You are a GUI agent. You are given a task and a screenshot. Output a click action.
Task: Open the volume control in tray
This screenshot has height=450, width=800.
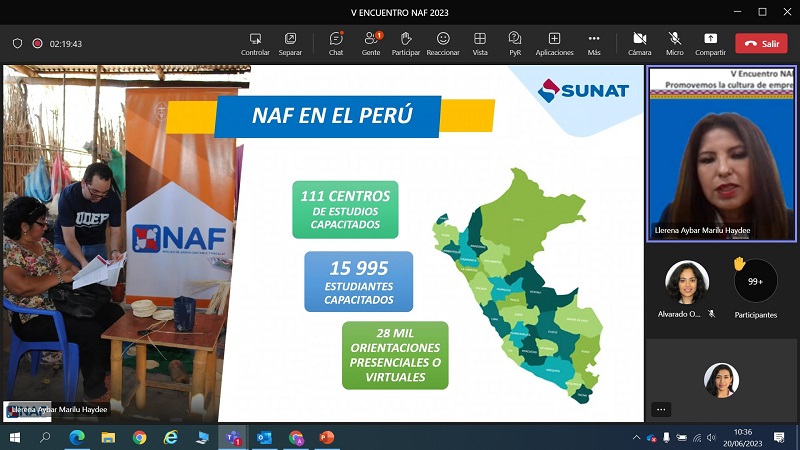pyautogui.click(x=712, y=437)
